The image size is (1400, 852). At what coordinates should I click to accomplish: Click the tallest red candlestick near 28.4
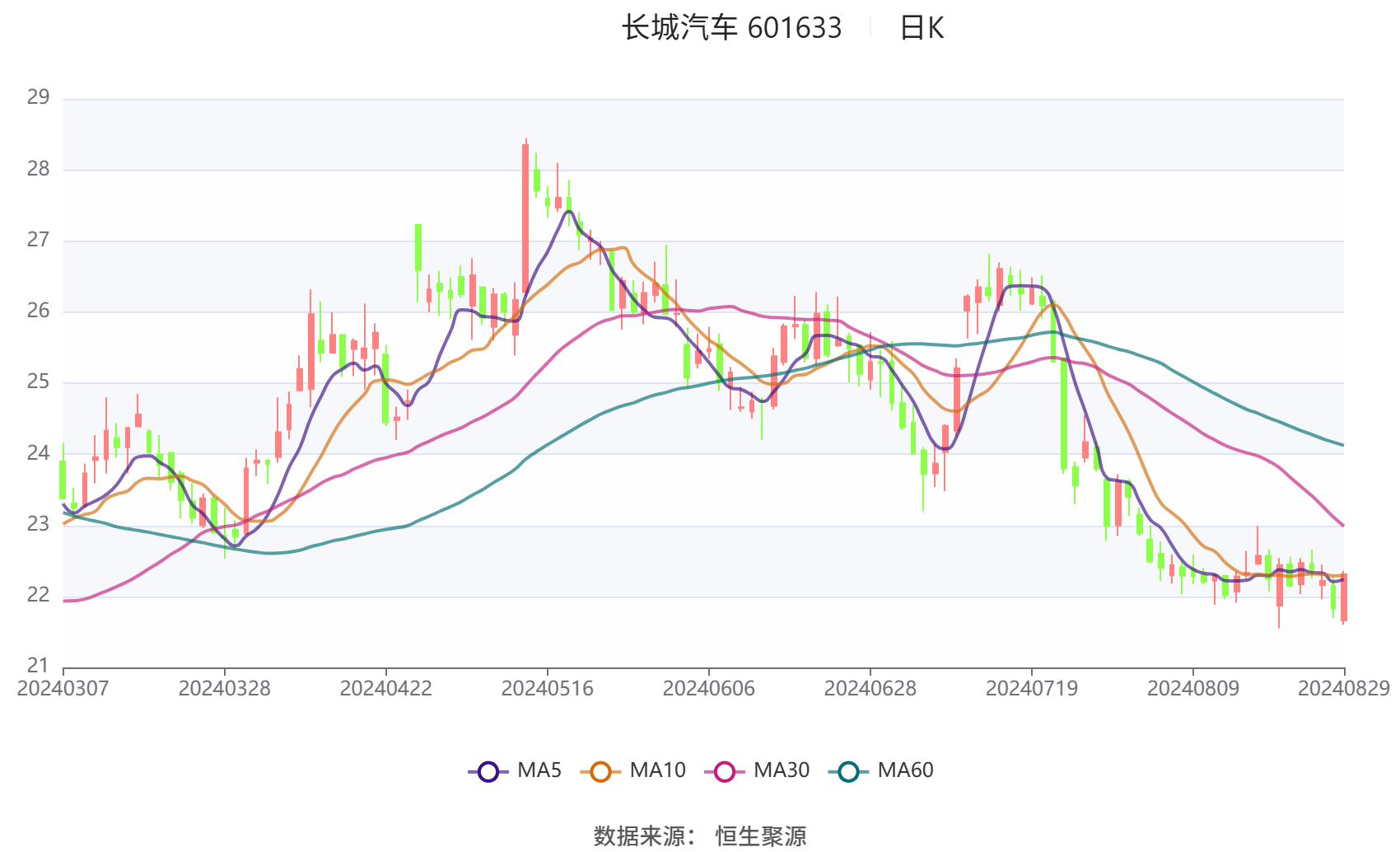coord(525,218)
